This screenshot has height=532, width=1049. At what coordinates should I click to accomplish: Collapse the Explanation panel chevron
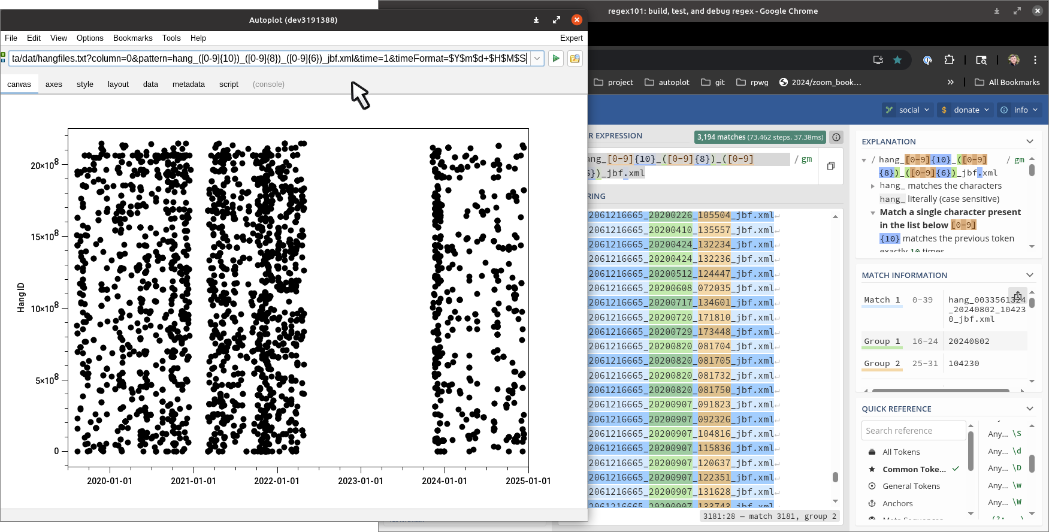tap(1031, 141)
